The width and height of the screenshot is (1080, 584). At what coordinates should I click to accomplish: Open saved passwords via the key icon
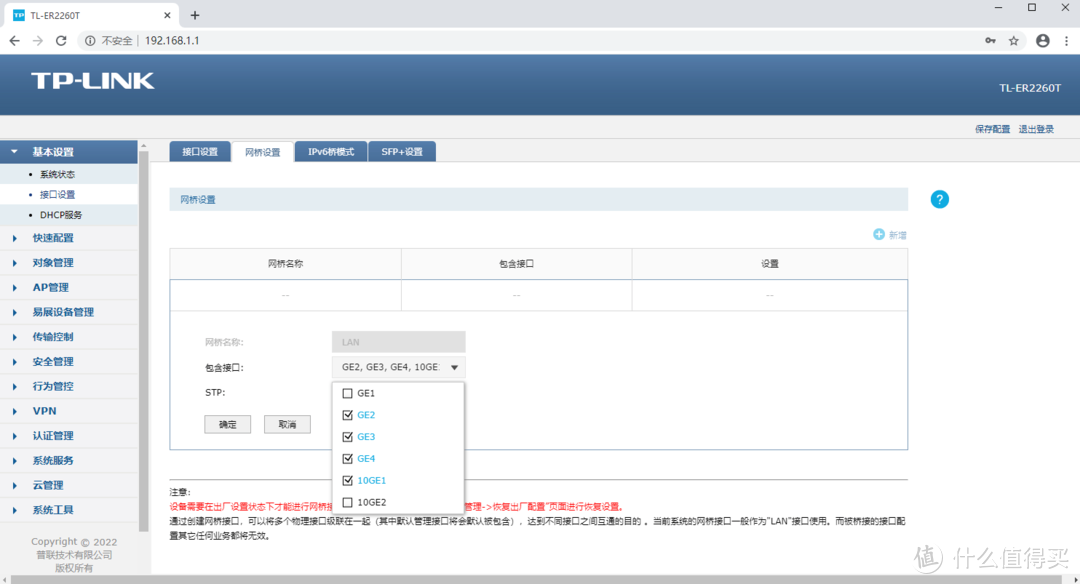coord(990,40)
